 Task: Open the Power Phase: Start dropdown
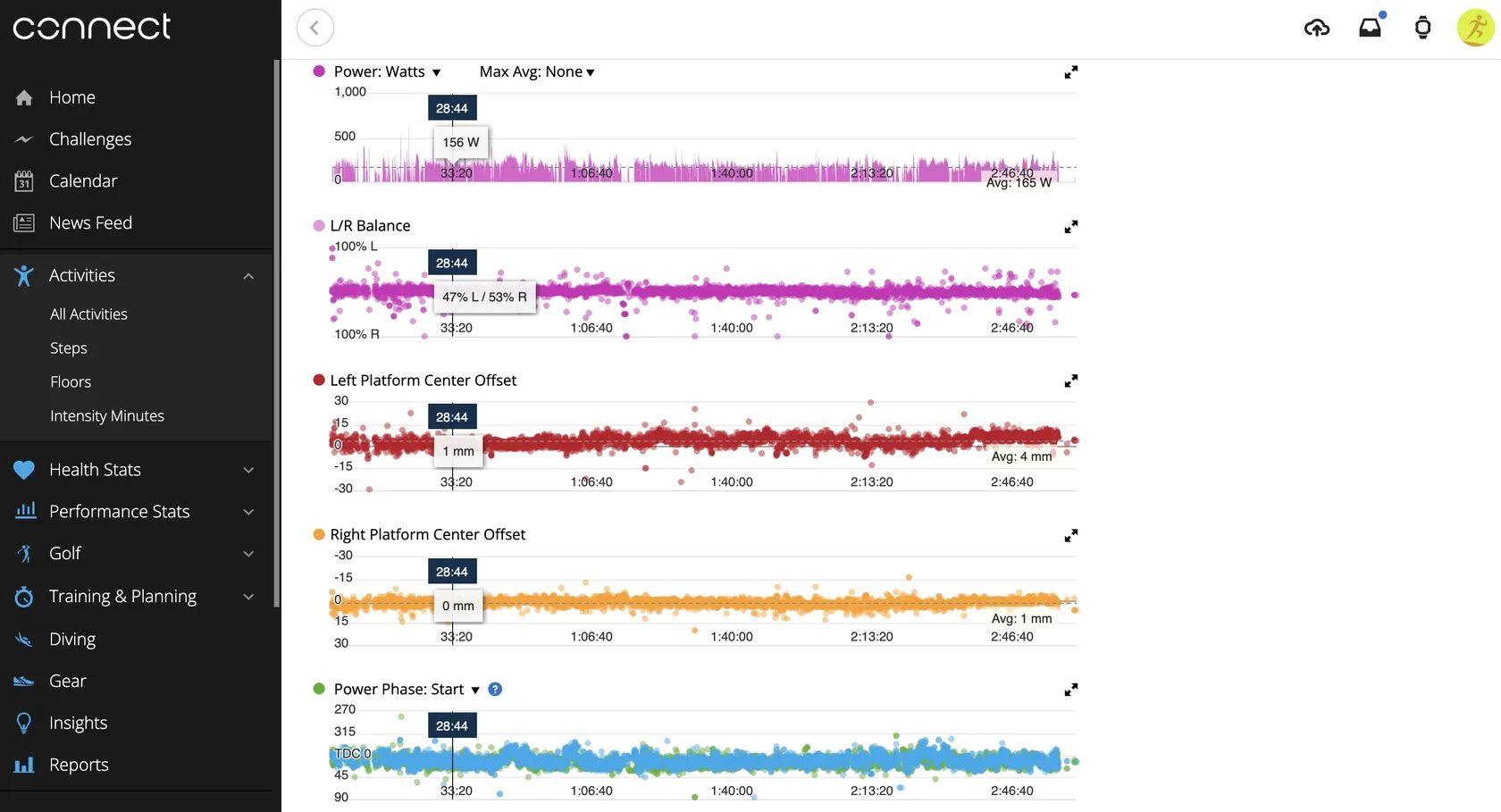pos(407,690)
